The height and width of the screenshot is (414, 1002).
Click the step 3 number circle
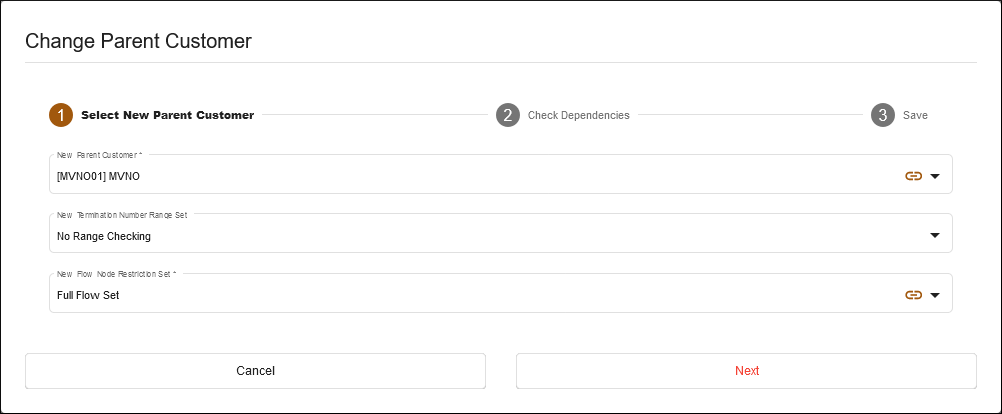tap(882, 115)
